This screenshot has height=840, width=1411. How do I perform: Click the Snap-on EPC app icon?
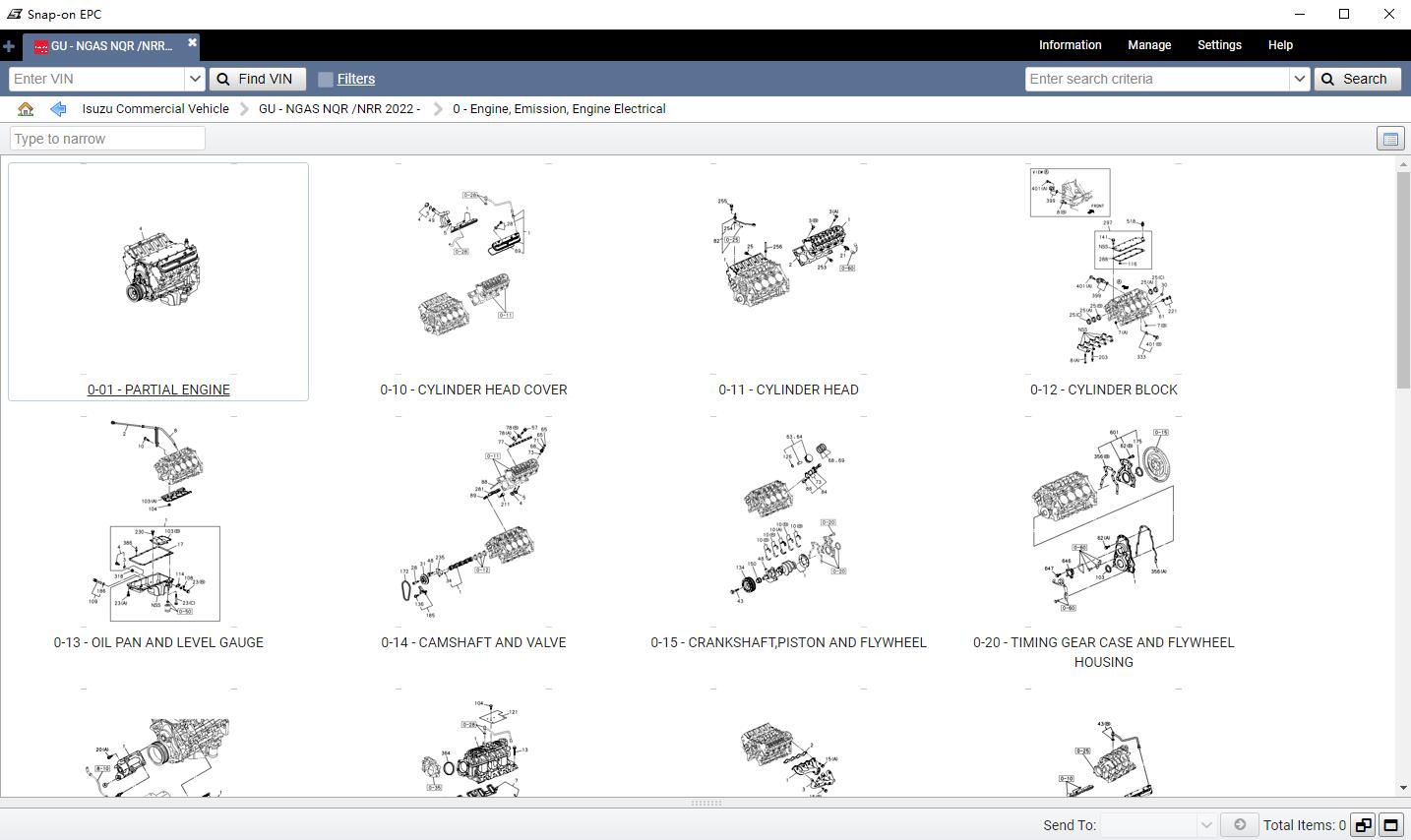(x=14, y=14)
